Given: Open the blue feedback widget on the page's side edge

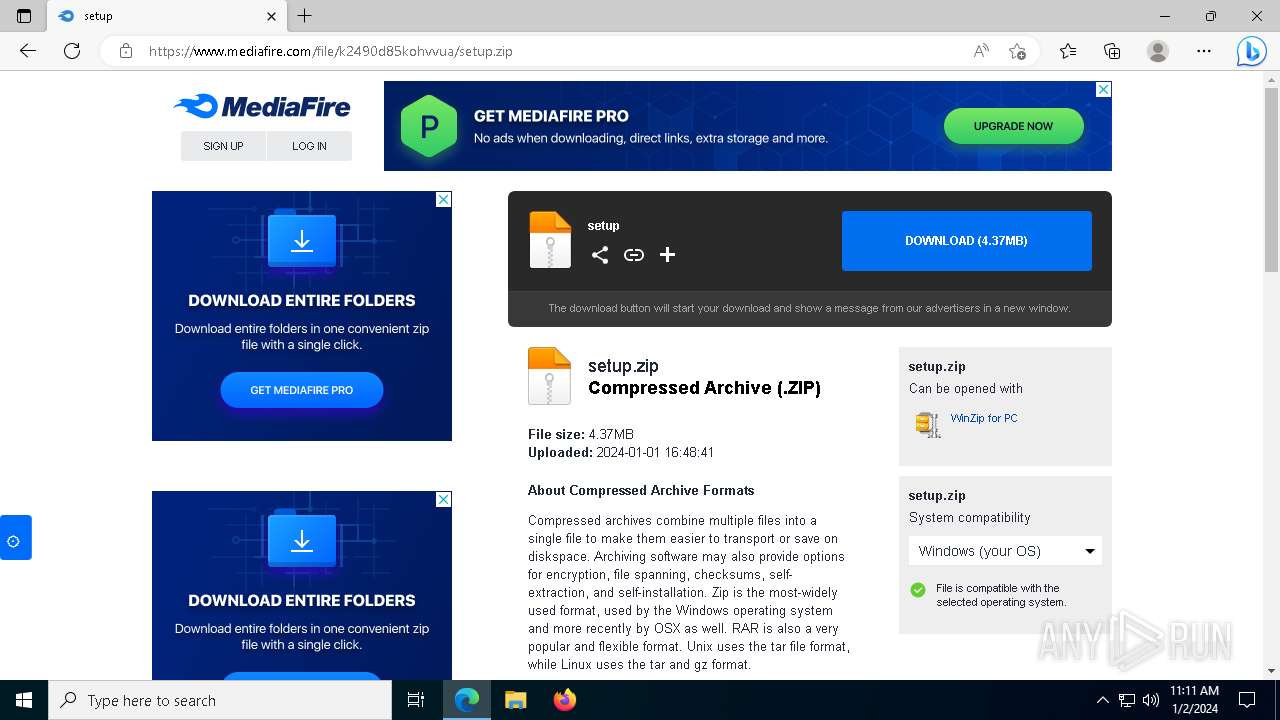Looking at the screenshot, I should (15, 538).
